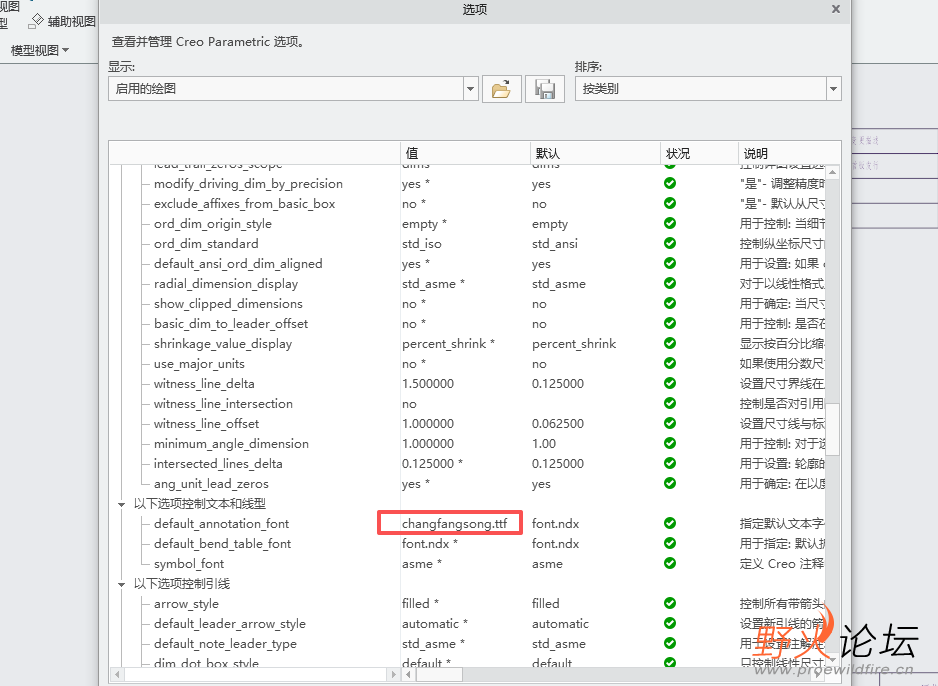Click the auxiliary view icon in ribbon
The image size is (938, 686).
coord(36,21)
